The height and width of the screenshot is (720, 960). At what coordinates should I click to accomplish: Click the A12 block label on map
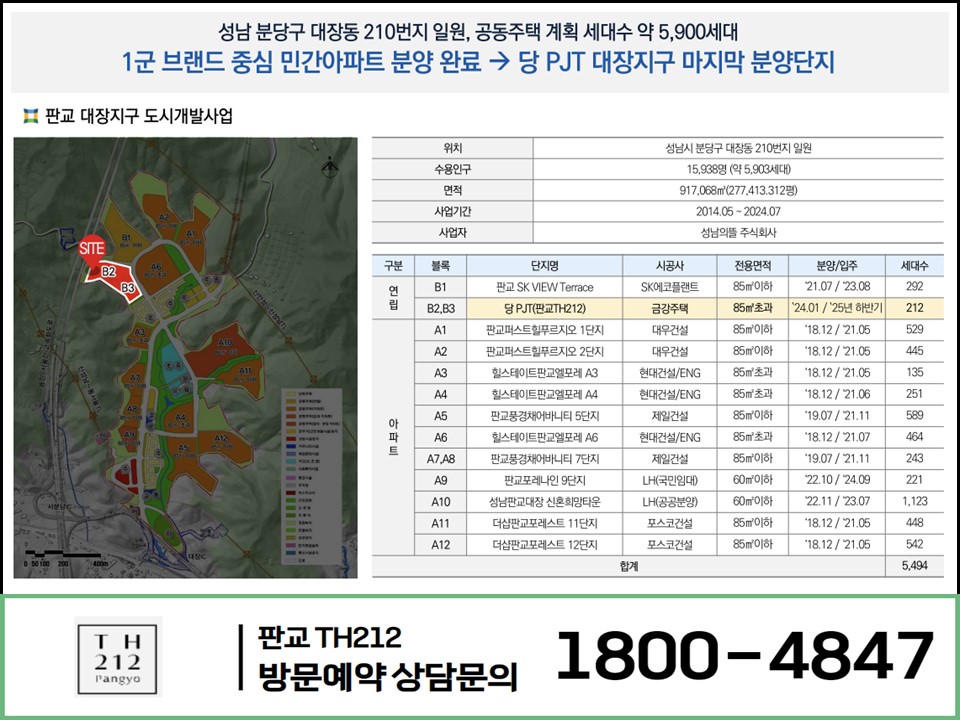point(221,438)
